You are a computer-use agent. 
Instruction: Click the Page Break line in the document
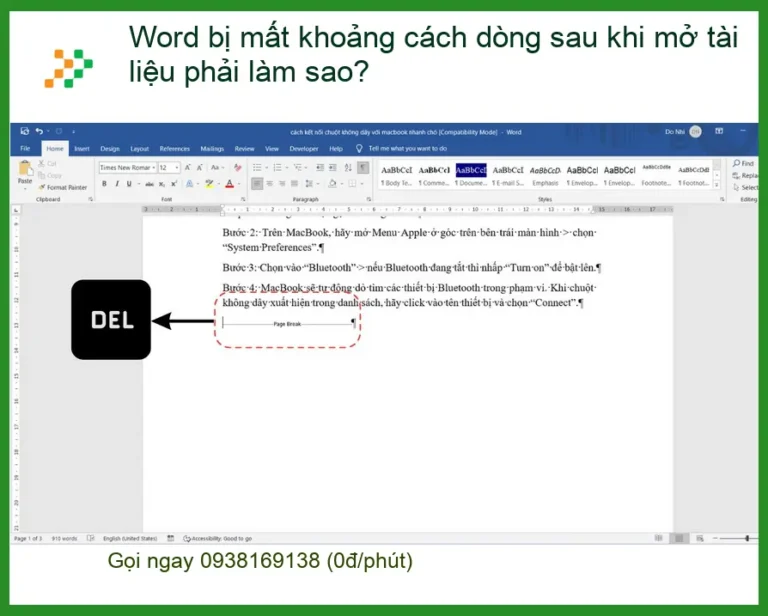pyautogui.click(x=288, y=324)
